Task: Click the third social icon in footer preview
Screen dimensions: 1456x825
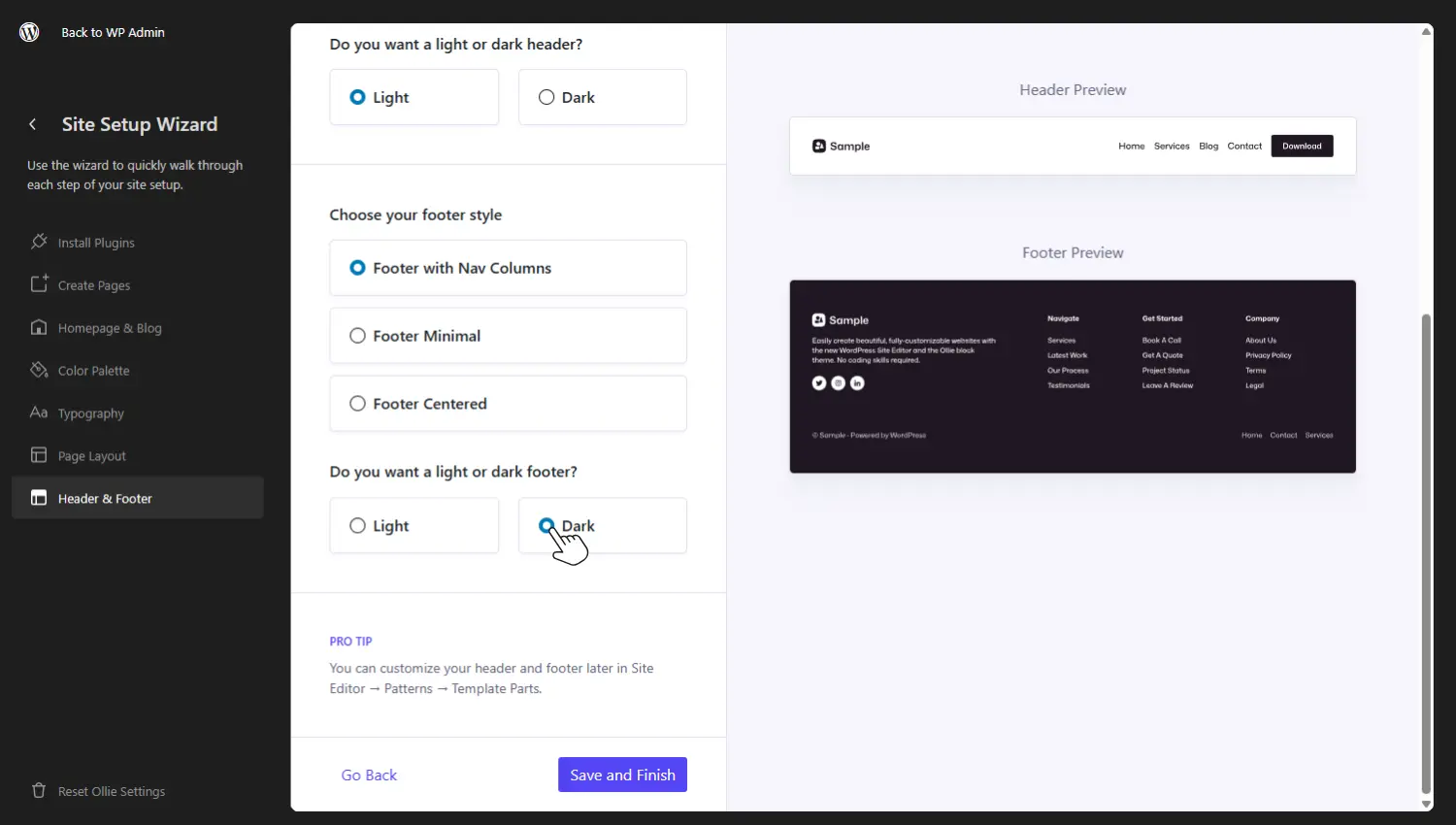Action: (x=857, y=383)
